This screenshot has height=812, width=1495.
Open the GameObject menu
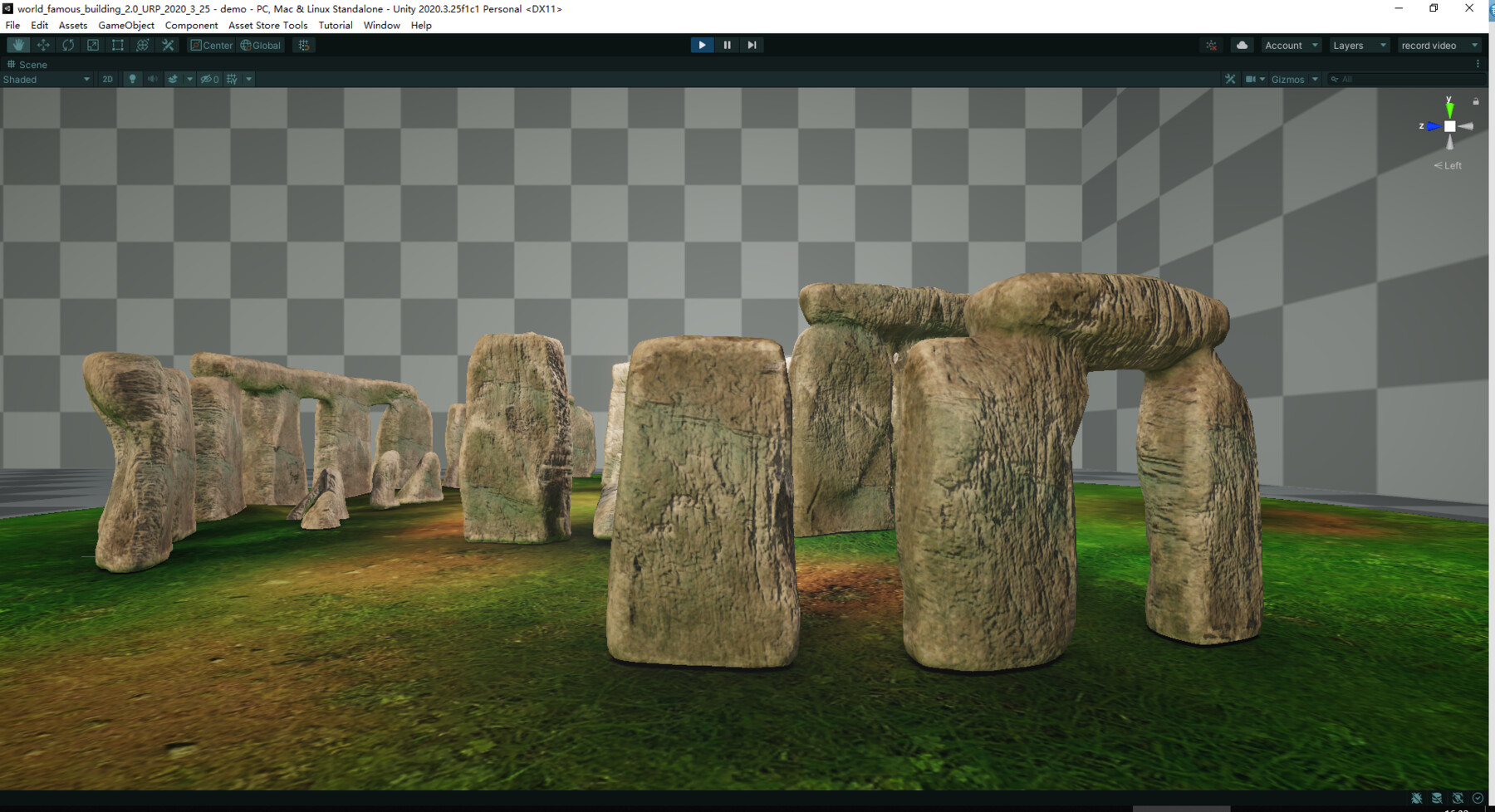126,25
